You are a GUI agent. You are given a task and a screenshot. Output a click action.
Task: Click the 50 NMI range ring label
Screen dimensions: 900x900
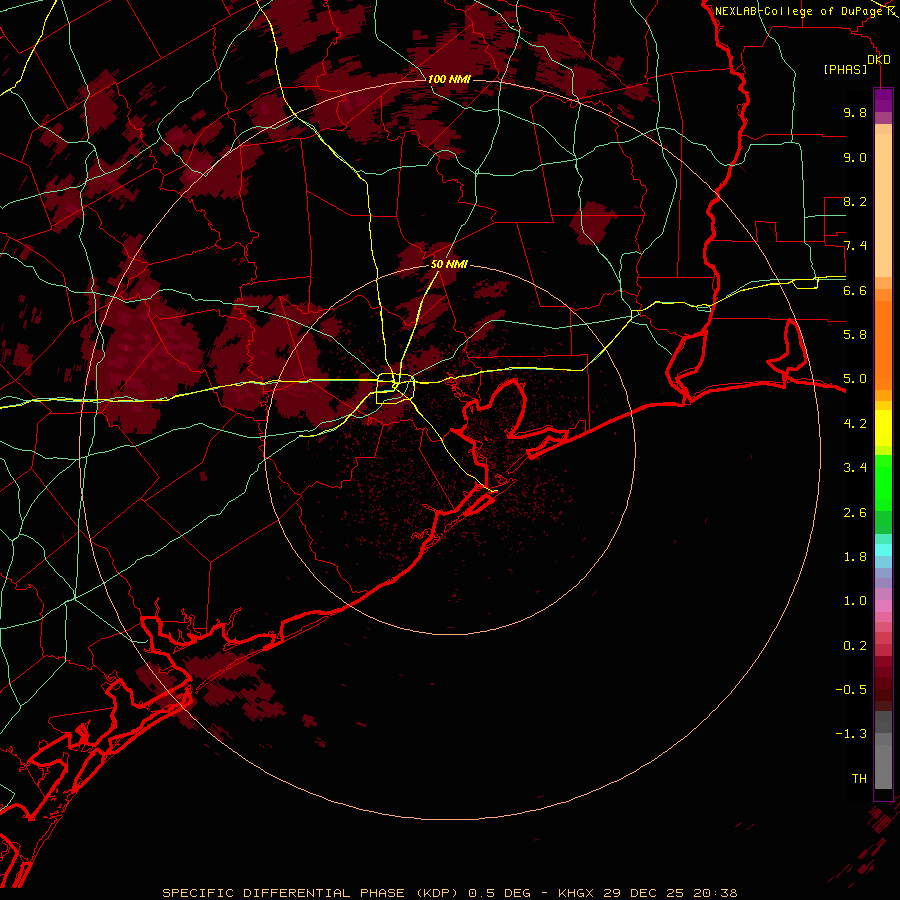tap(449, 264)
